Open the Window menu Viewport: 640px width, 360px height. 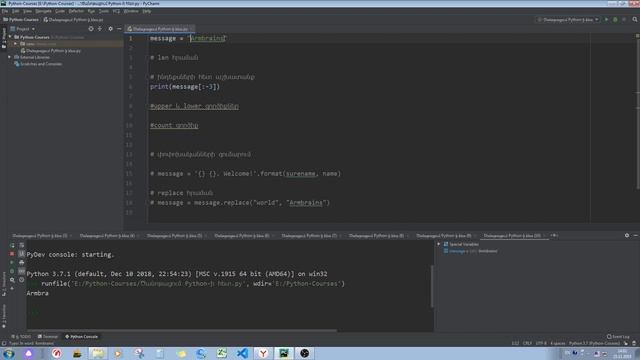(x=131, y=11)
